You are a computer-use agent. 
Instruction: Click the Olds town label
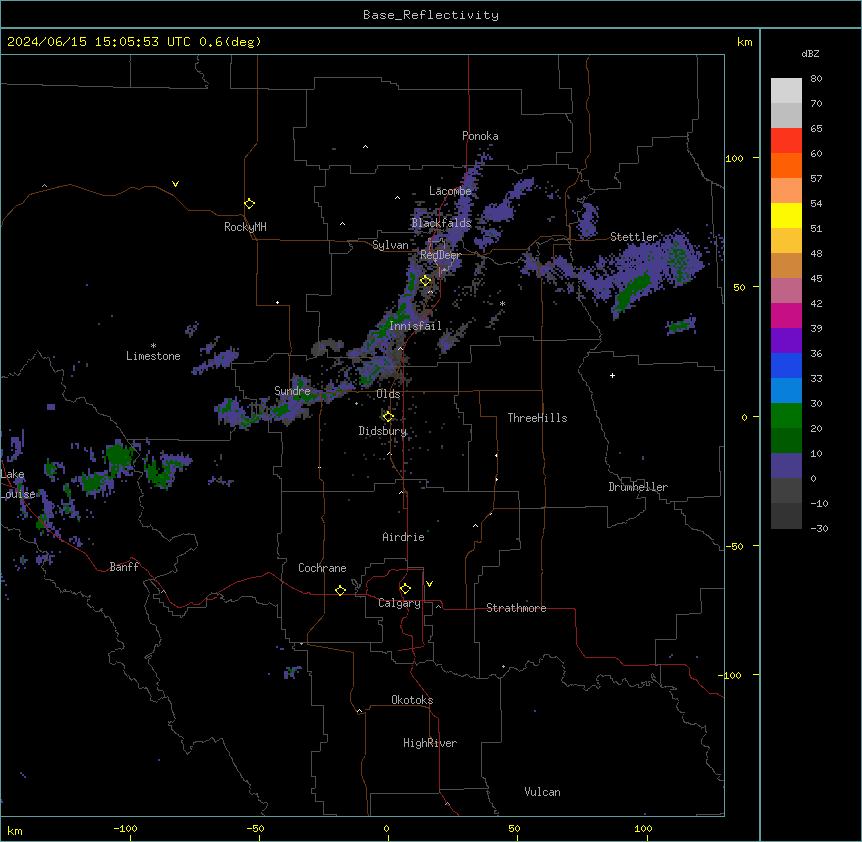point(388,394)
